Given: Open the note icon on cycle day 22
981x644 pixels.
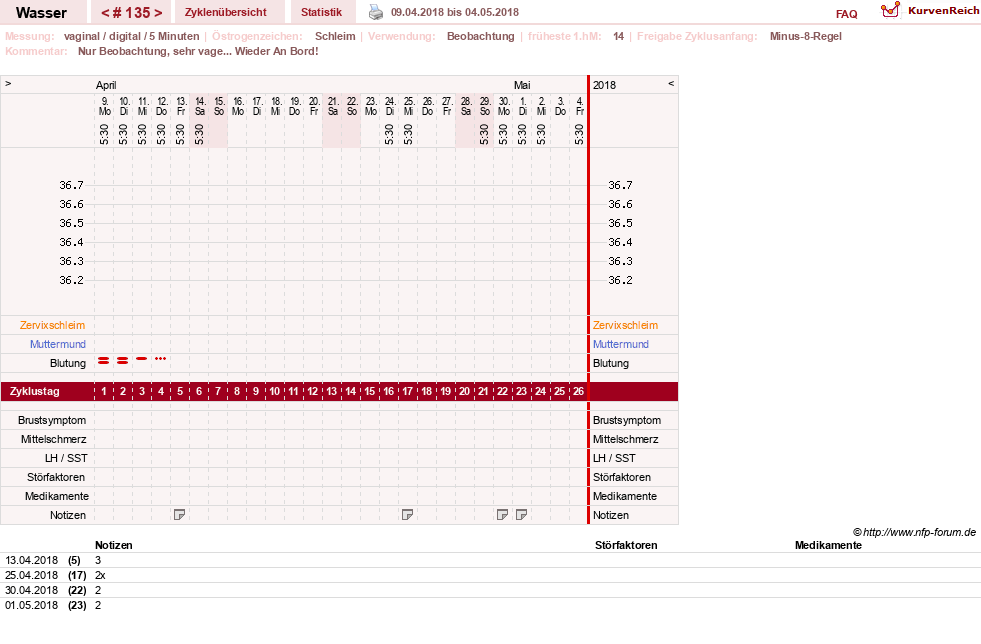Looking at the screenshot, I should [502, 515].
